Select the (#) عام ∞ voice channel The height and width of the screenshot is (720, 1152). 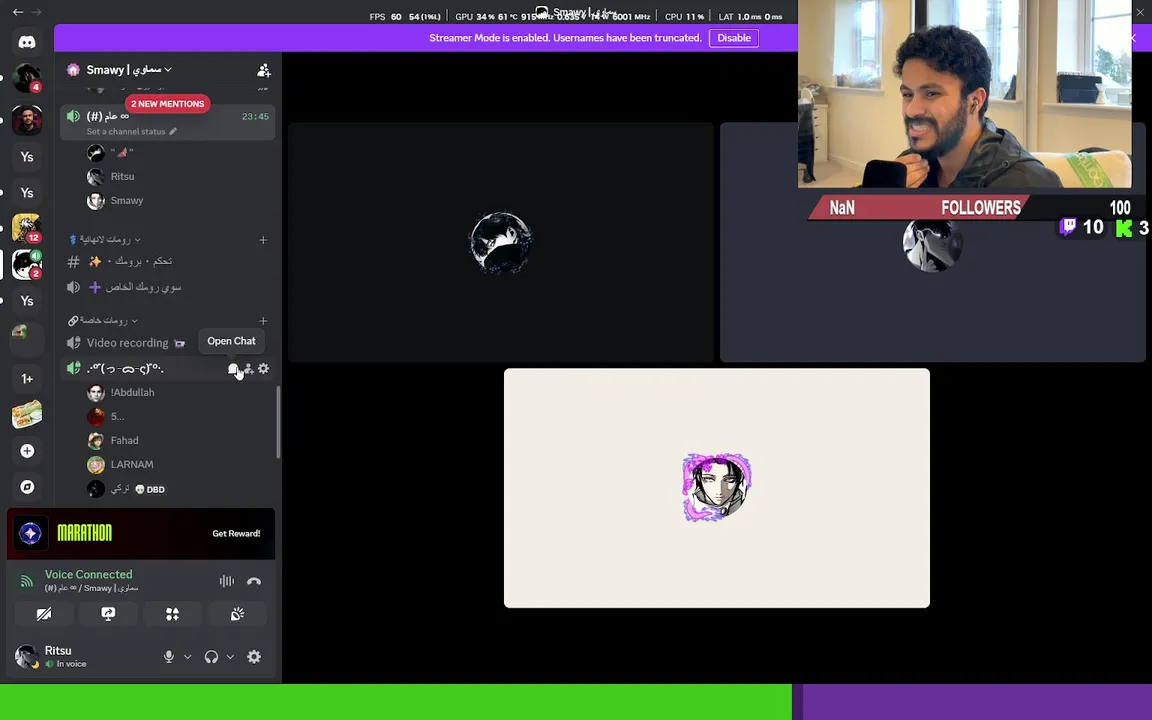168,122
